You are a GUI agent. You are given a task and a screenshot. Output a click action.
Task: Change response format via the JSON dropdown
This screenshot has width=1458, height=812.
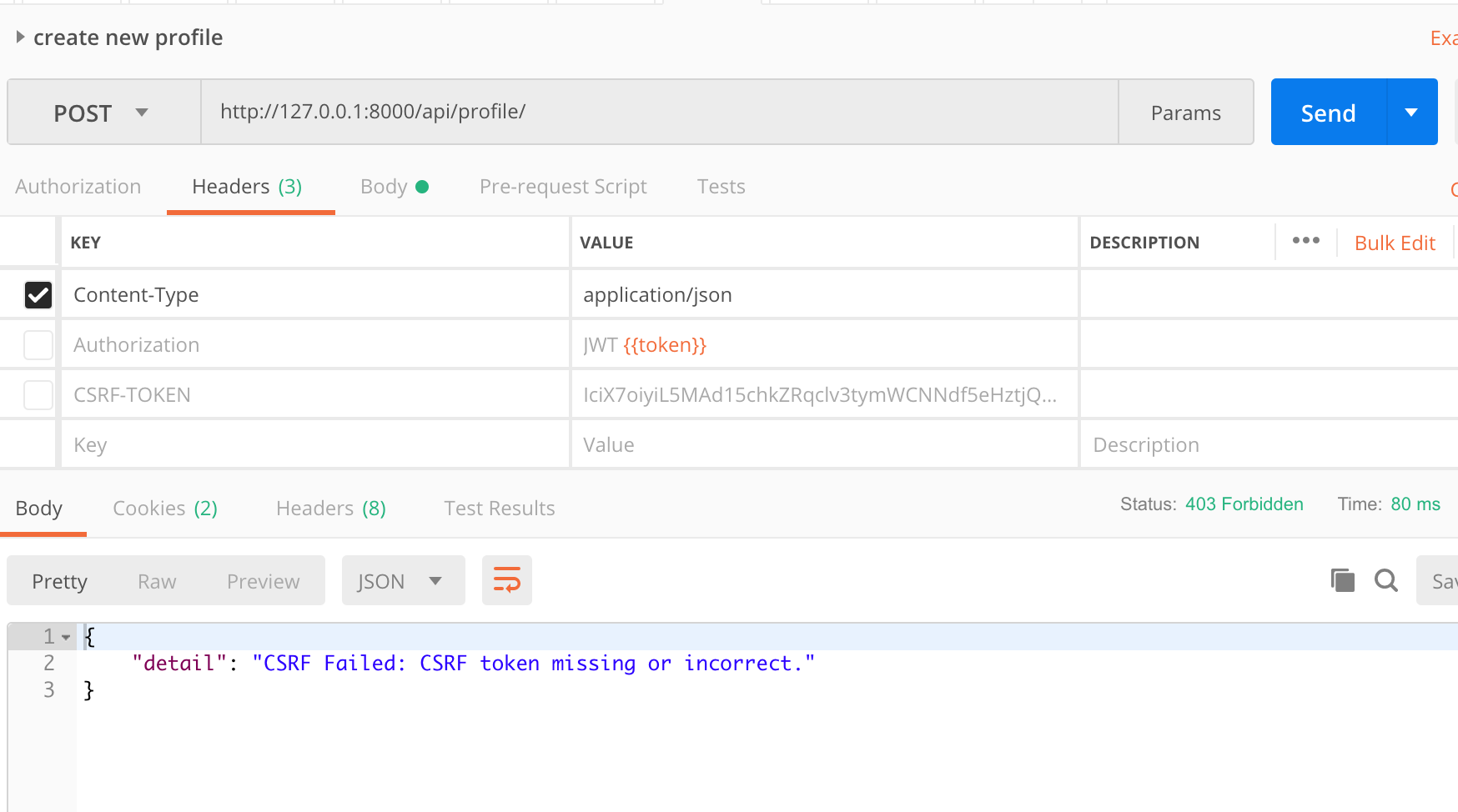[x=403, y=580]
